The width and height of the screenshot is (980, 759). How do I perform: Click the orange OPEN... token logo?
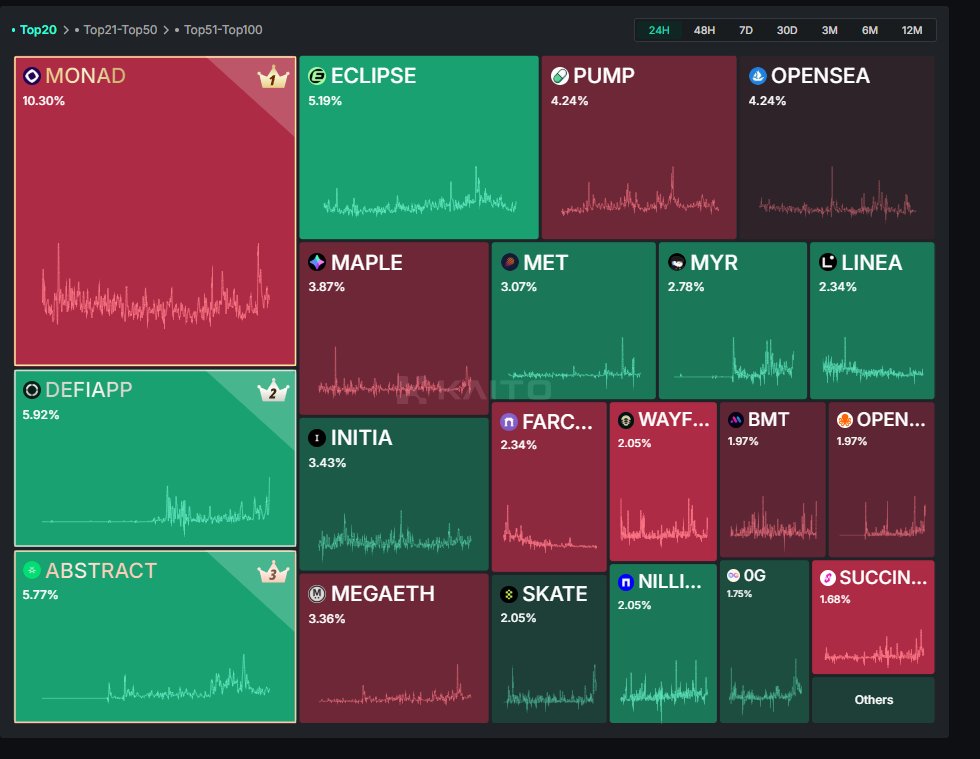pos(844,420)
